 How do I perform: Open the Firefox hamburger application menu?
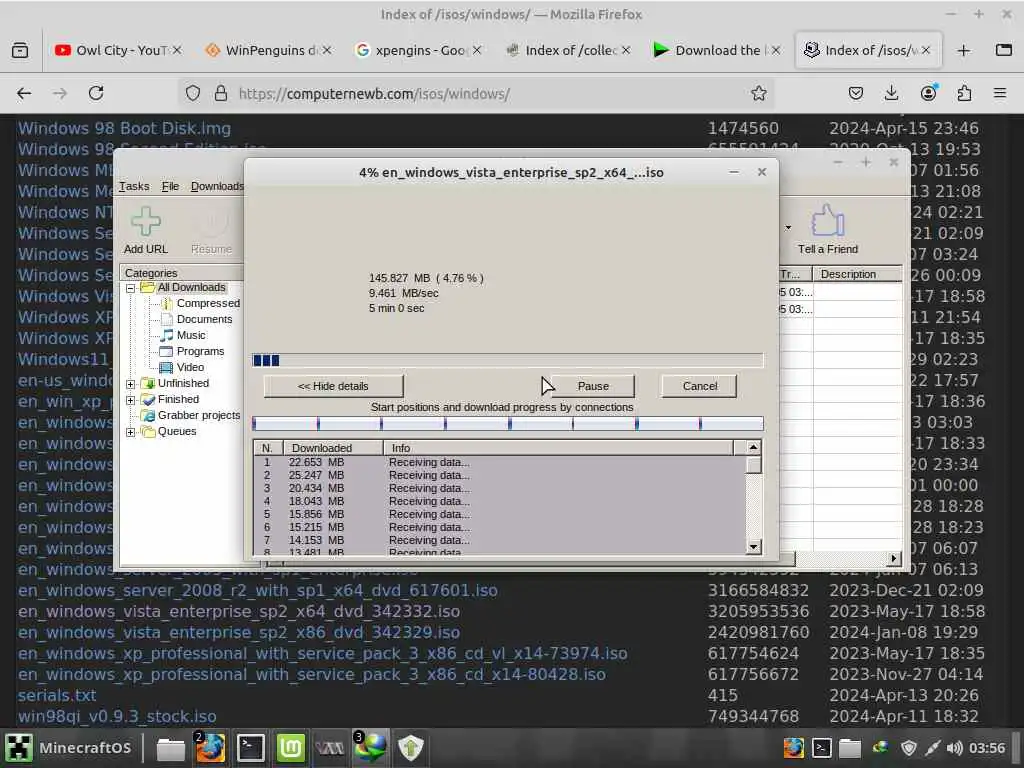pyautogui.click(x=1000, y=93)
